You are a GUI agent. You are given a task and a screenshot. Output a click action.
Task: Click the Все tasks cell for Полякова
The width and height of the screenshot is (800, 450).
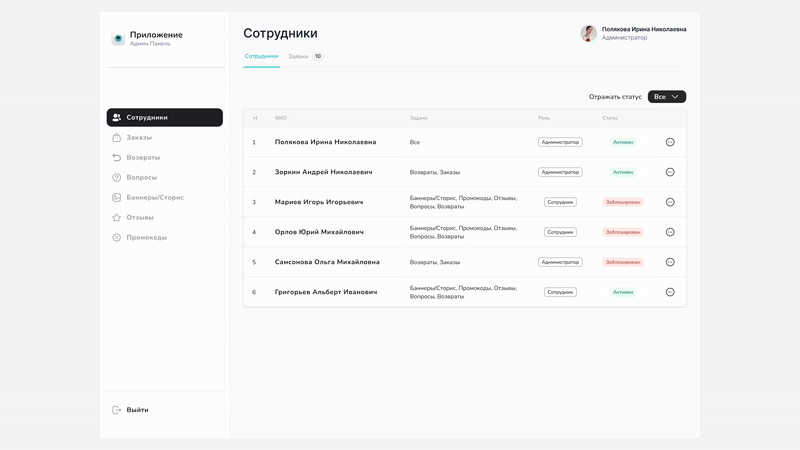(x=415, y=142)
